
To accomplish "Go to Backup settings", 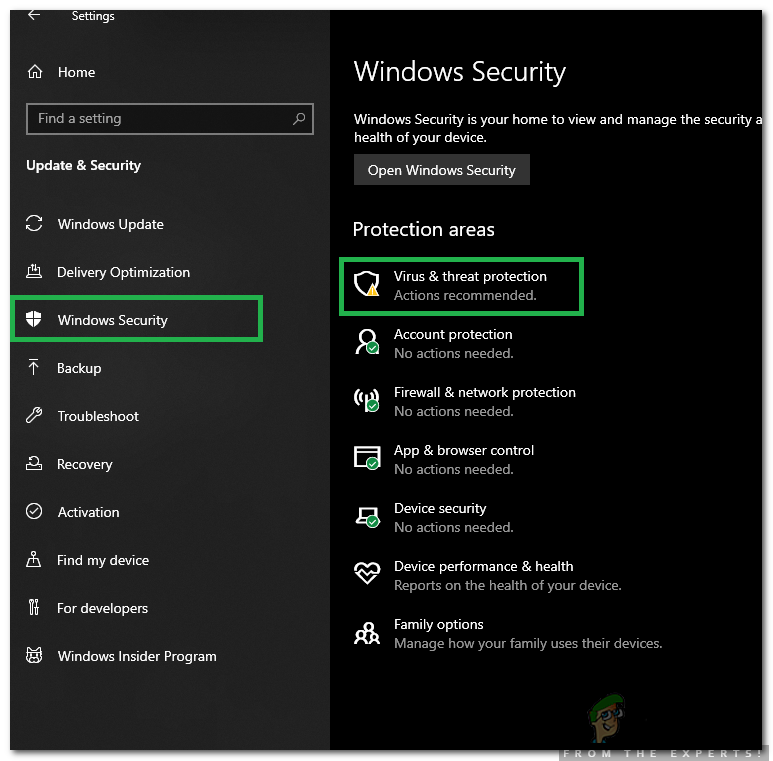I will pyautogui.click(x=79, y=368).
